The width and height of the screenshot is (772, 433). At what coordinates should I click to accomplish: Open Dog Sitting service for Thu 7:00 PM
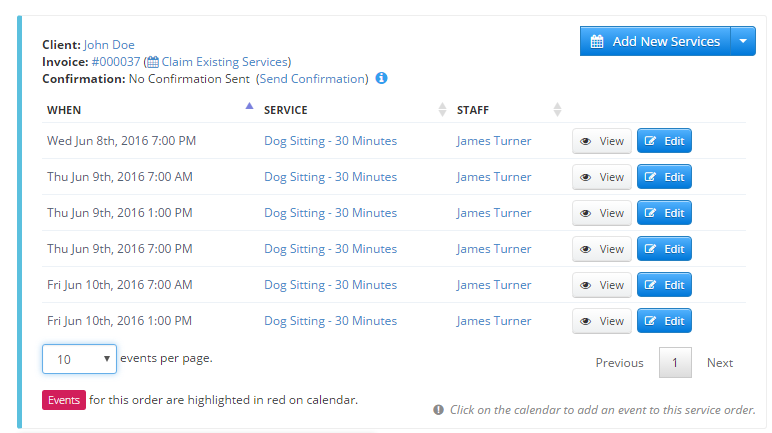click(330, 249)
